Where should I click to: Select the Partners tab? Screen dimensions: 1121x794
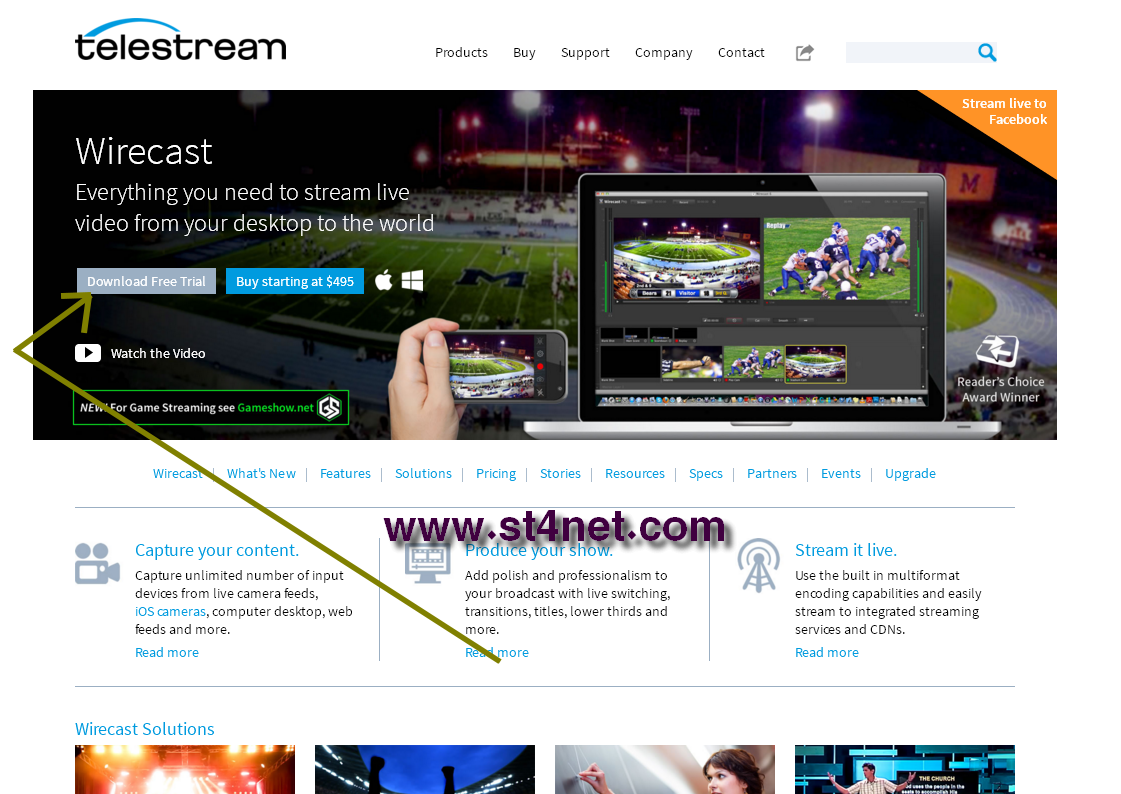point(771,473)
